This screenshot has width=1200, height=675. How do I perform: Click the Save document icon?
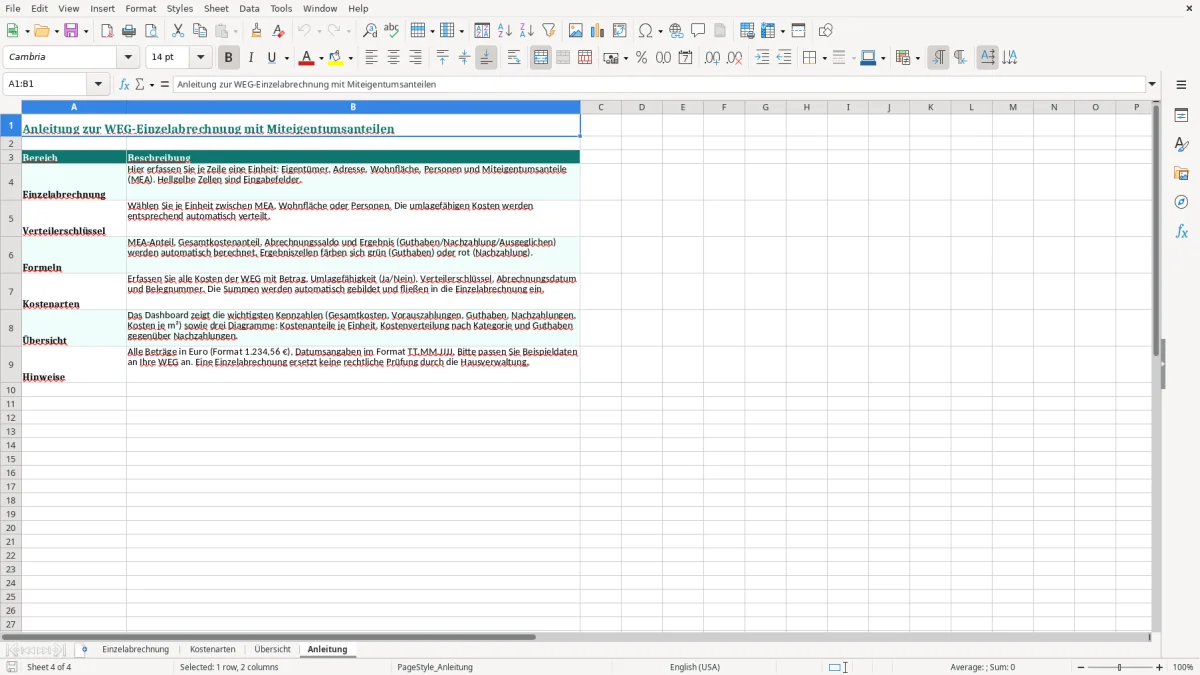pos(71,31)
